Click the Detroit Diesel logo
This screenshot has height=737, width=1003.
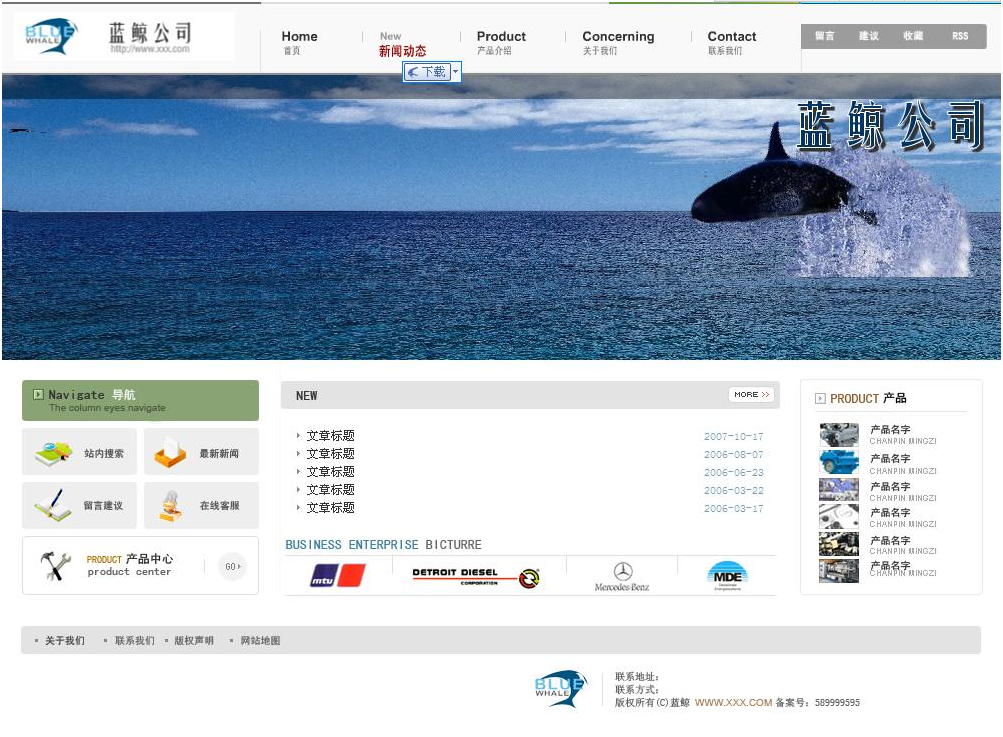pos(476,577)
